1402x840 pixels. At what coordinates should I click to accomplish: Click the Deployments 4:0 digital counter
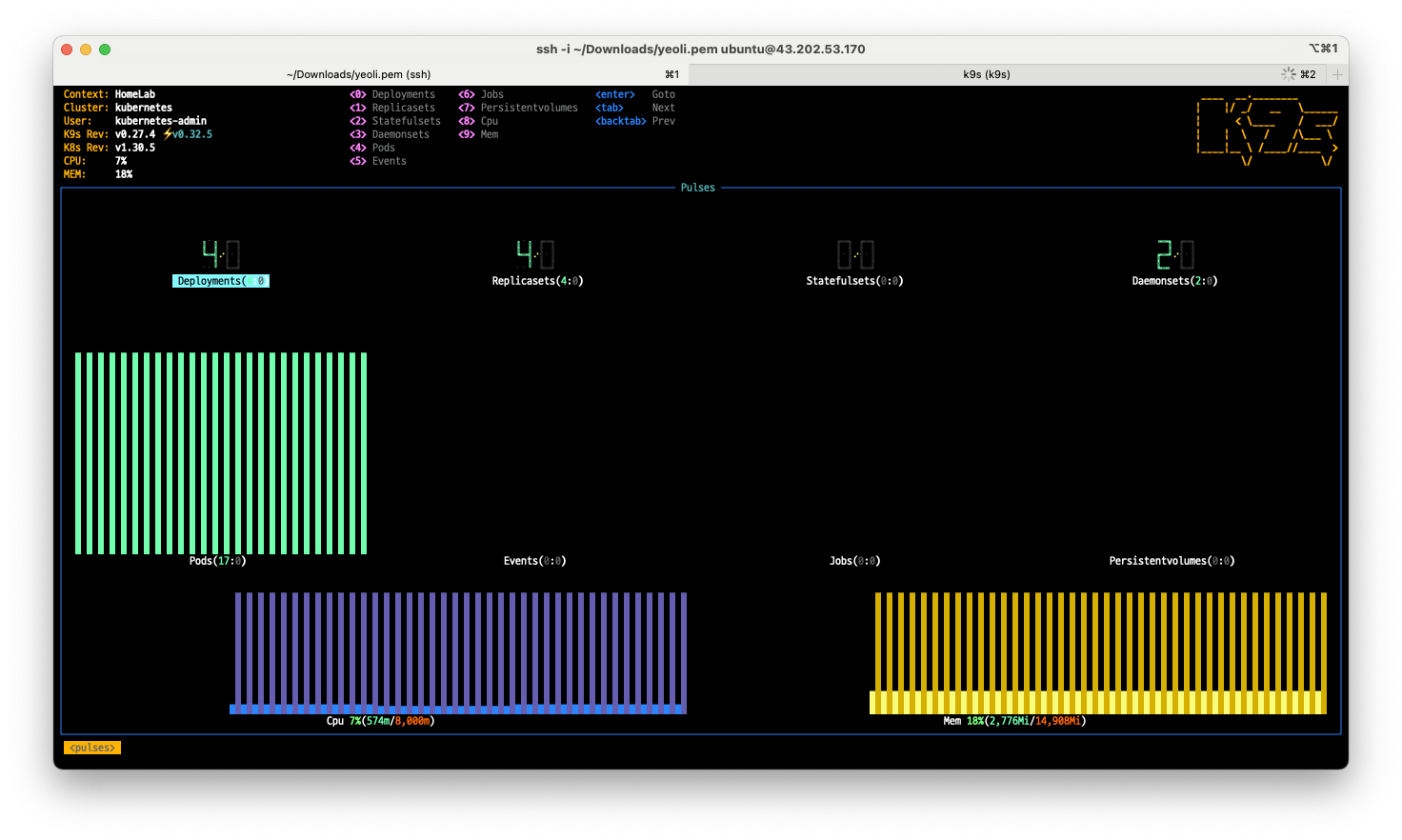pyautogui.click(x=221, y=254)
